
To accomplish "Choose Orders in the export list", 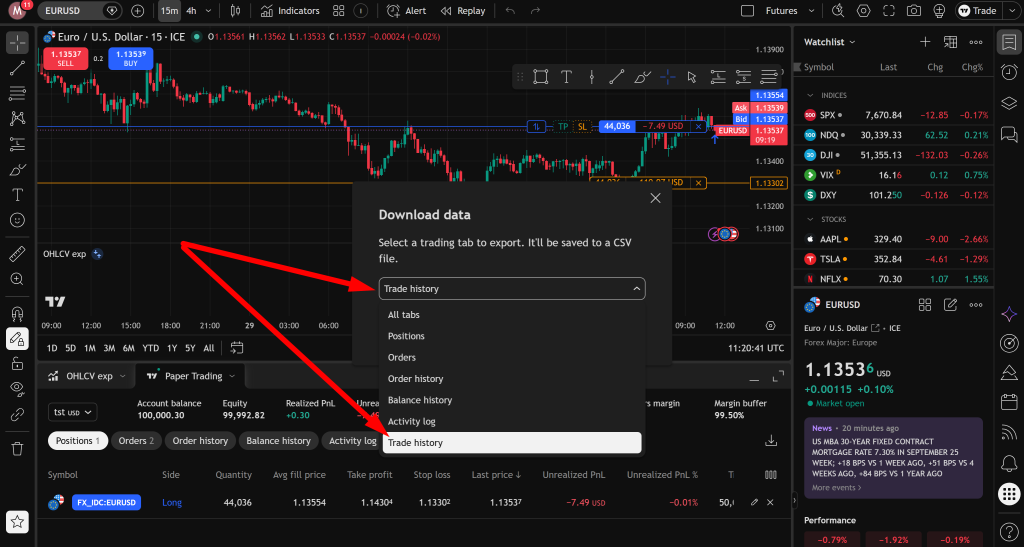I will tap(512, 358).
